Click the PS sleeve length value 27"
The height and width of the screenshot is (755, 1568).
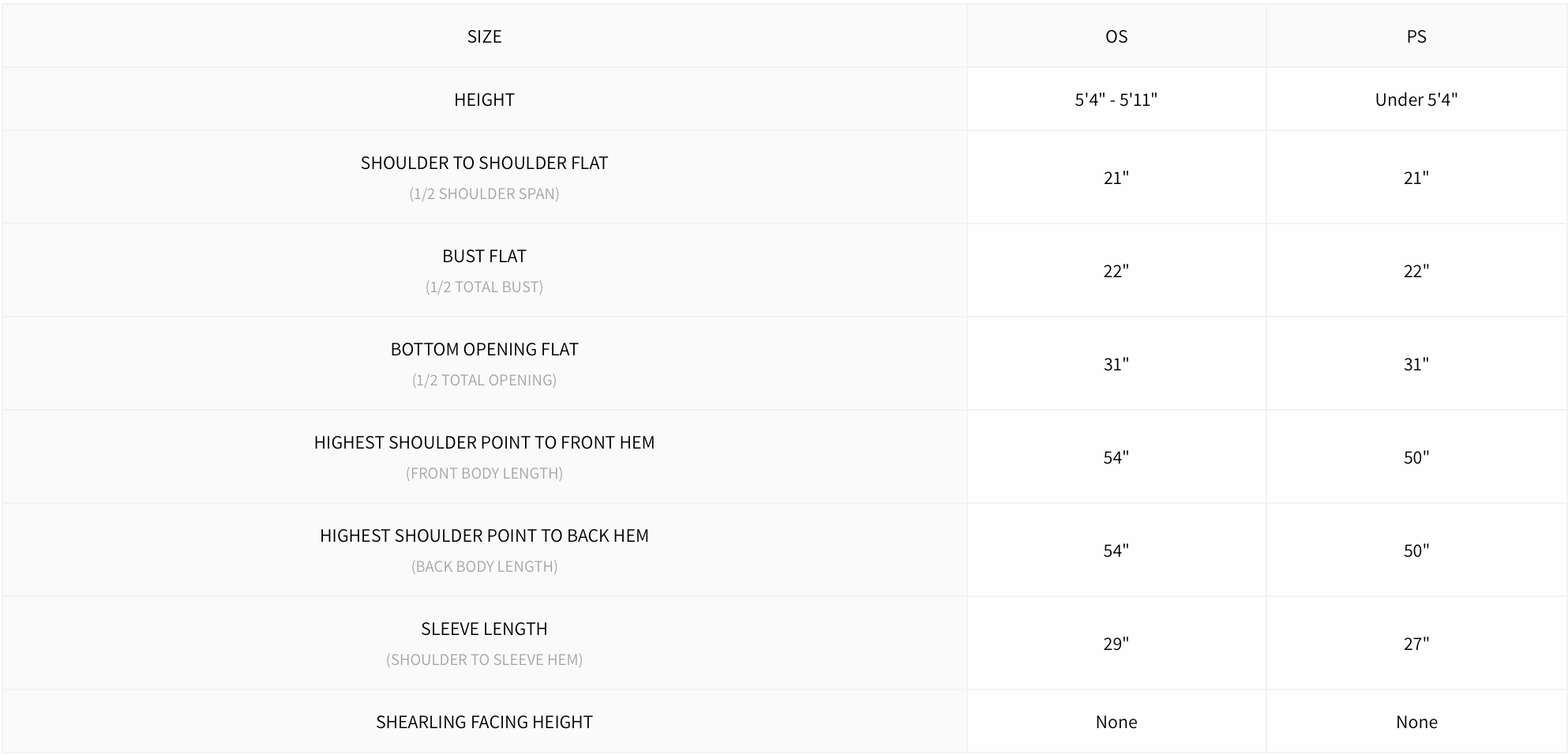(1416, 644)
